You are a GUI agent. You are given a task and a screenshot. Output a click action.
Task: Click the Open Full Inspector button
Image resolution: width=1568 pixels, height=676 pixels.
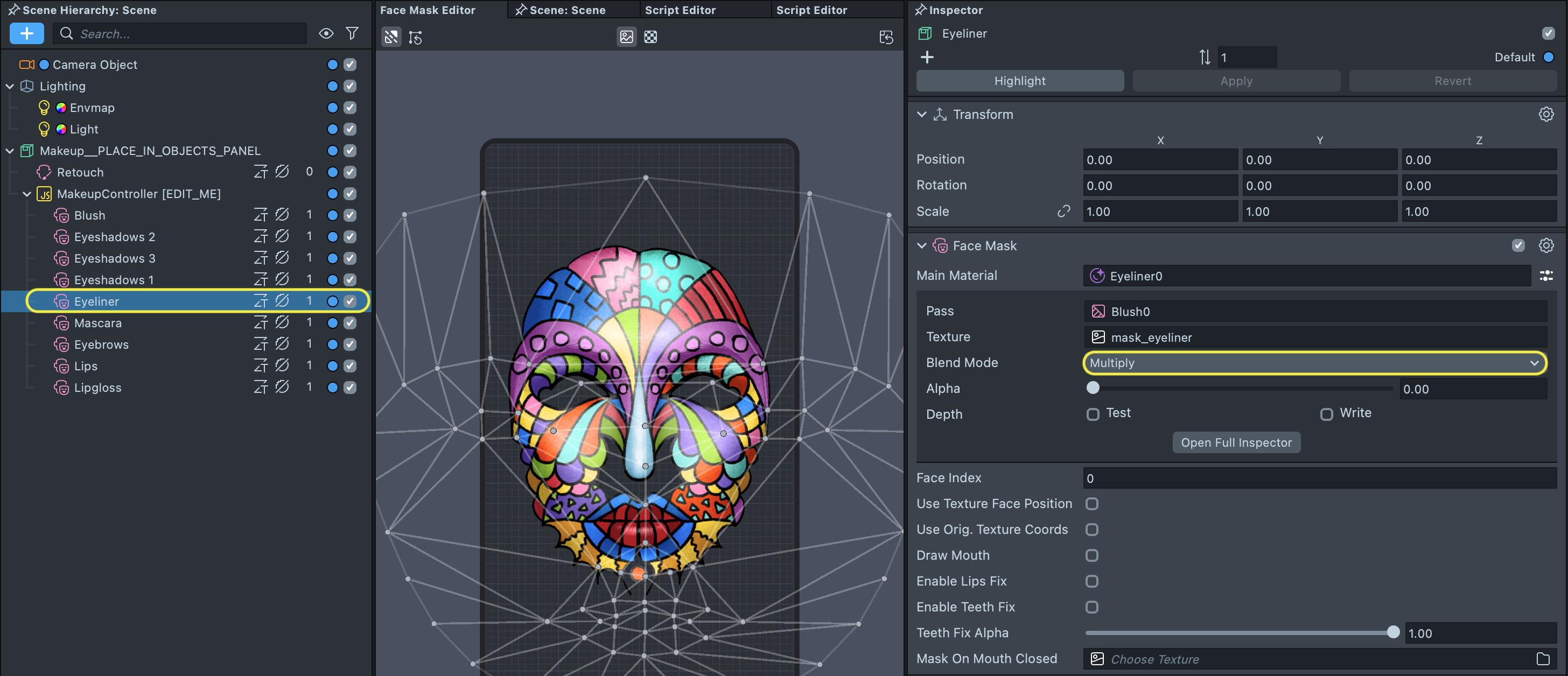click(x=1236, y=443)
